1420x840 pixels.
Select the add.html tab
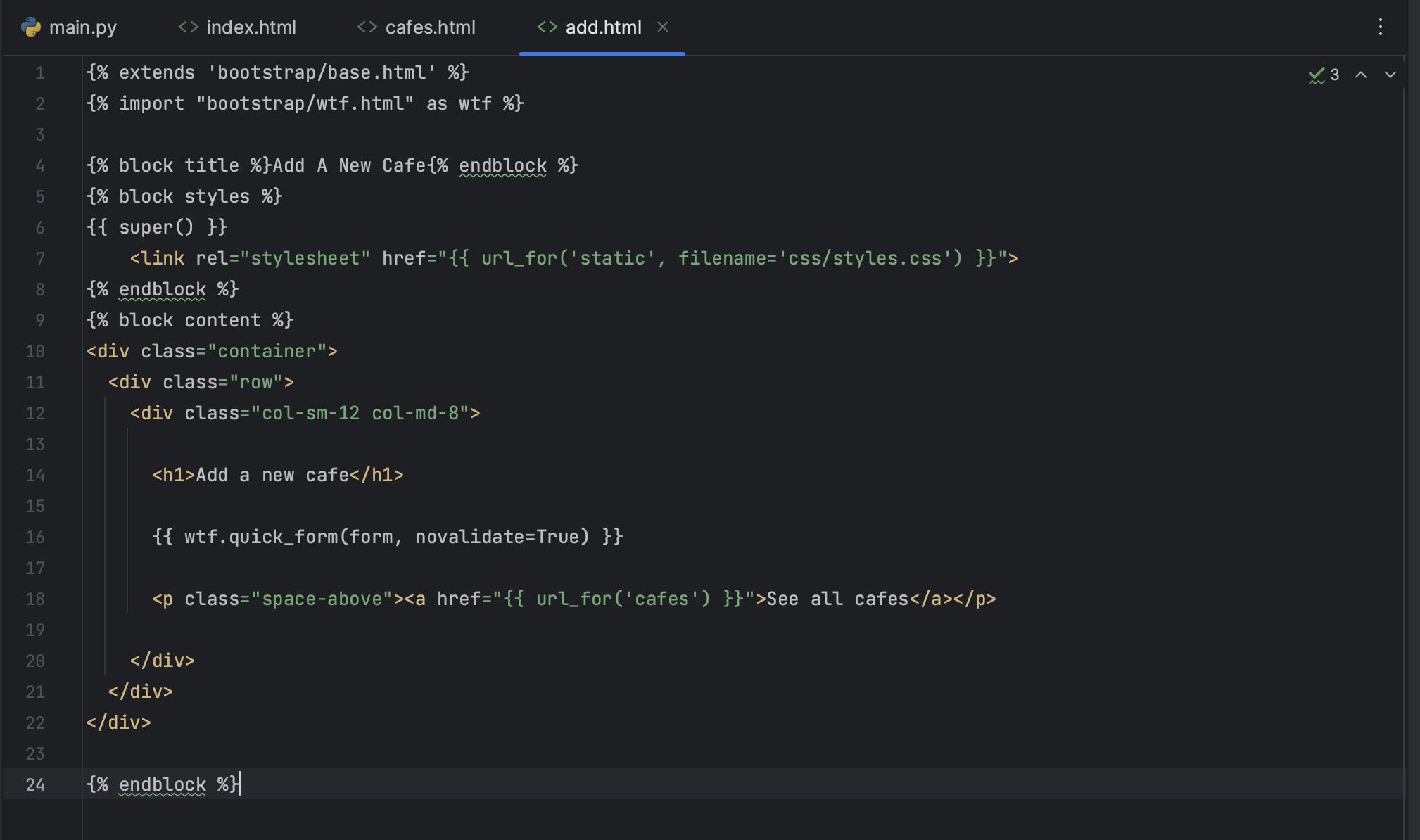tap(603, 27)
